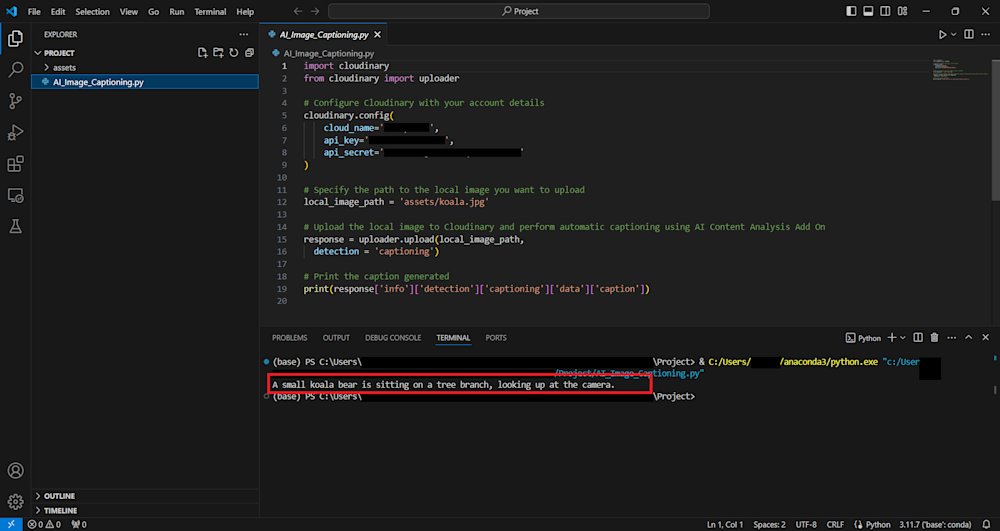Open run options dropdown arrow
This screenshot has height=531, width=1000.
(954, 34)
